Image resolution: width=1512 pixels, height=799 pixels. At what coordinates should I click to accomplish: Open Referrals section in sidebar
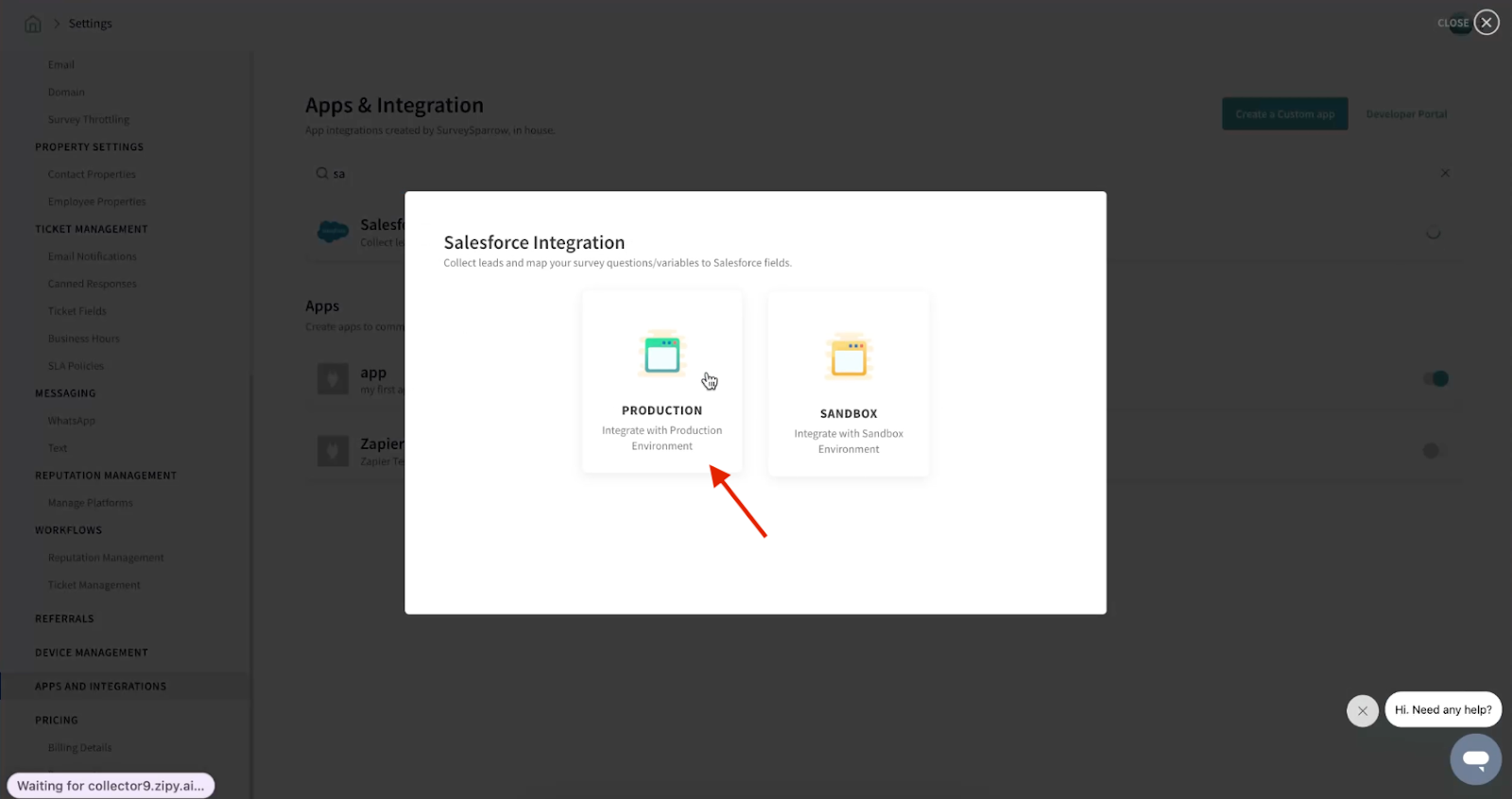[64, 619]
